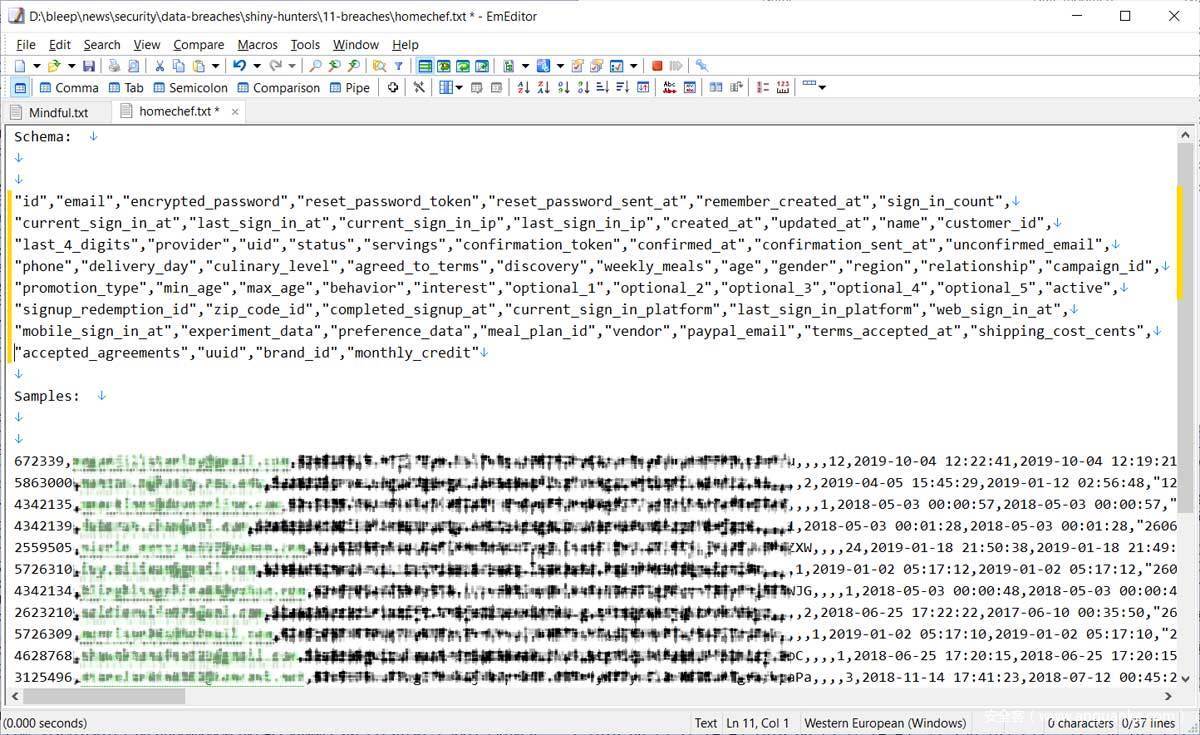Open the Macros menu
Screen dimensions: 1200x735
coord(257,45)
